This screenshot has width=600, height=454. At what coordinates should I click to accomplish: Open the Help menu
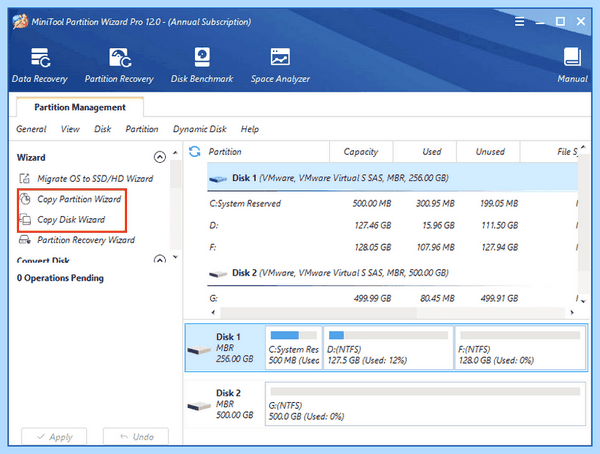pyautogui.click(x=249, y=129)
